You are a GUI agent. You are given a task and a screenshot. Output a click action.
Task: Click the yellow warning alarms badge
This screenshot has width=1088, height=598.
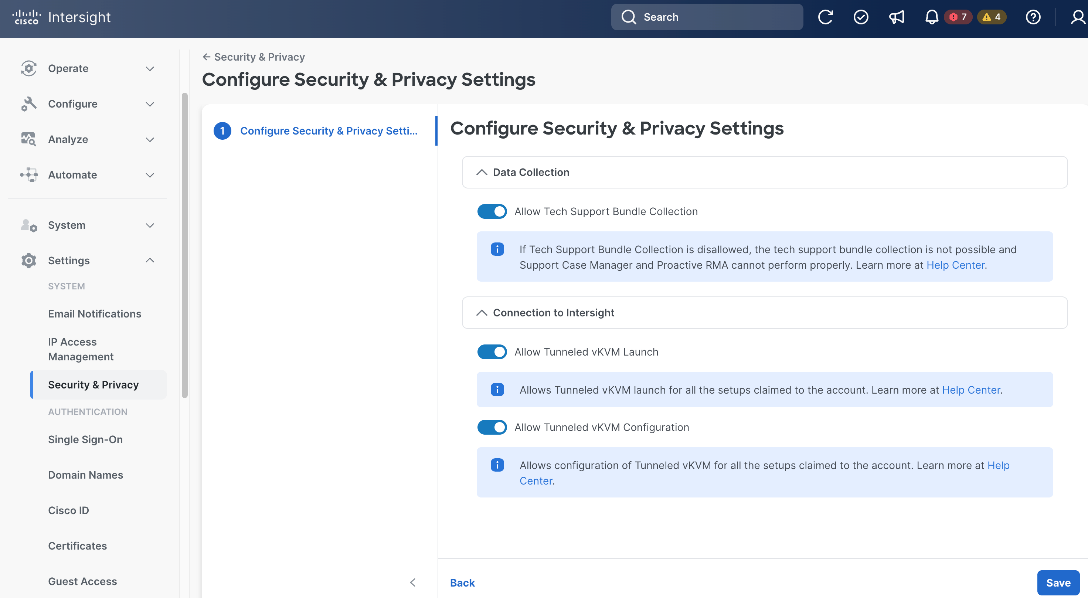tap(992, 17)
